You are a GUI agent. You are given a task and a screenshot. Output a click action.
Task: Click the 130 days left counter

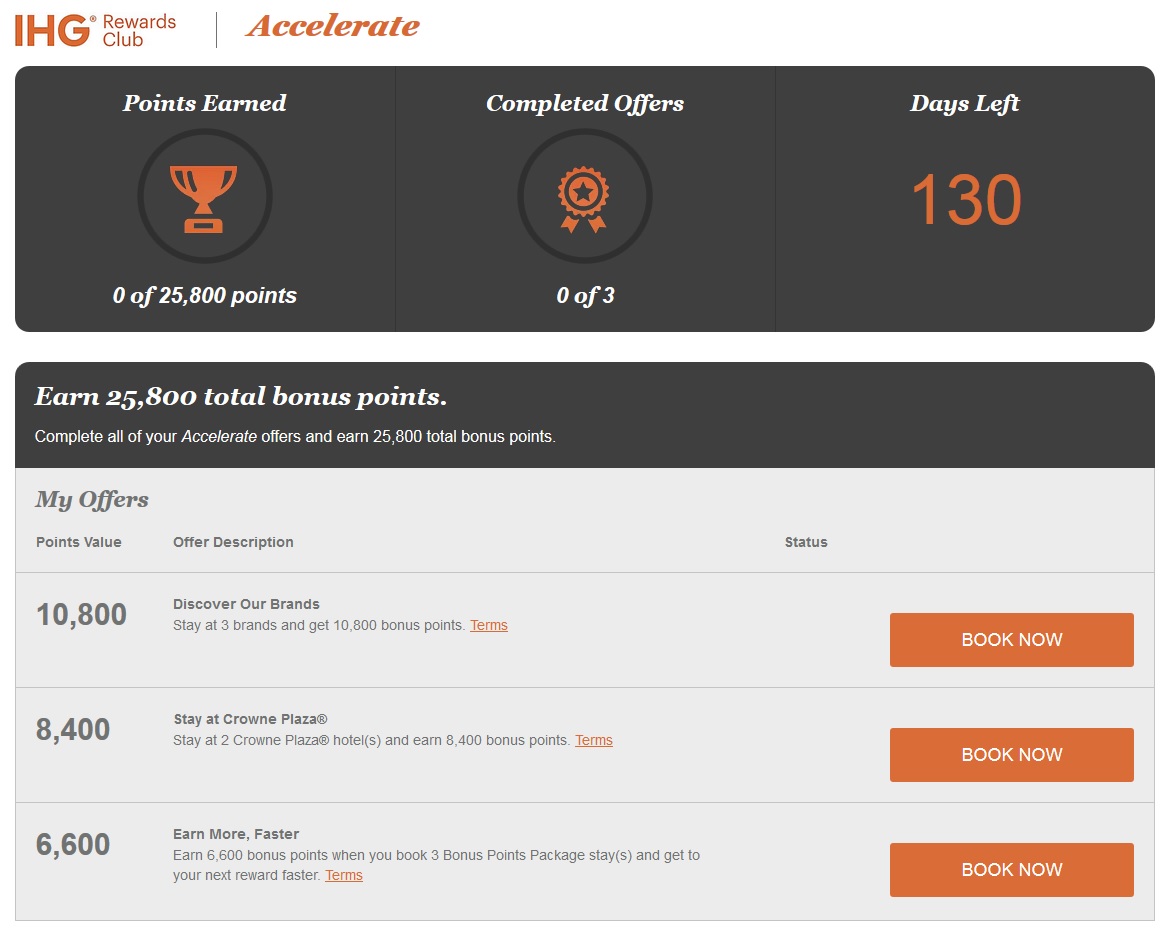click(x=966, y=200)
